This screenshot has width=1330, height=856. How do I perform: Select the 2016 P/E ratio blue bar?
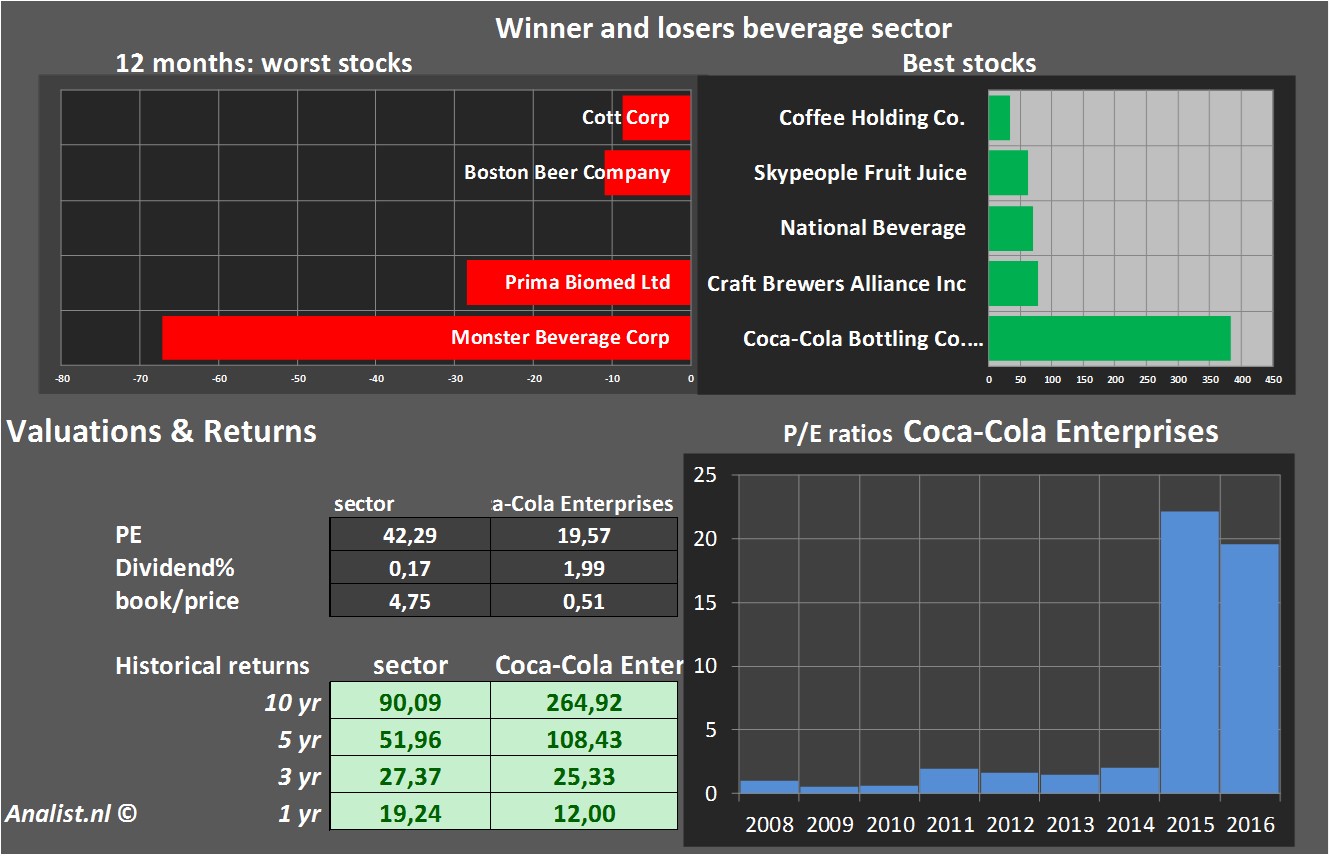pos(1249,669)
